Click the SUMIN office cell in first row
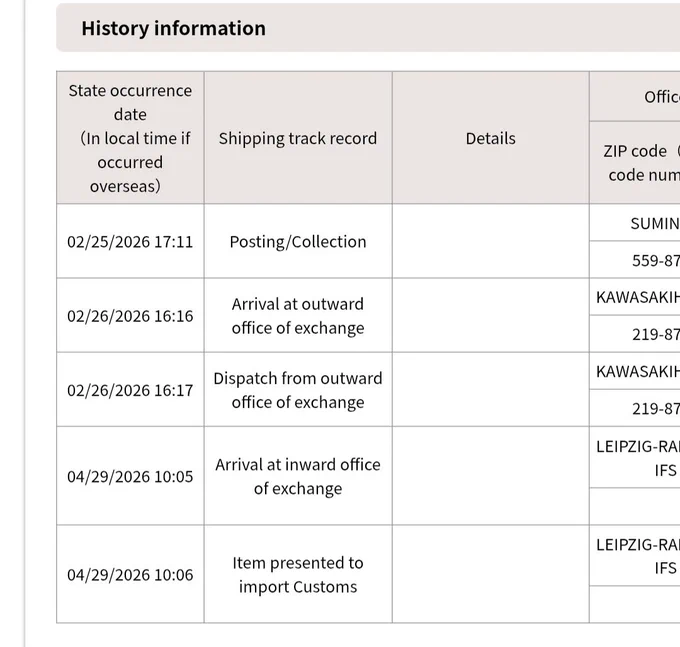The width and height of the screenshot is (680, 647). click(635, 223)
